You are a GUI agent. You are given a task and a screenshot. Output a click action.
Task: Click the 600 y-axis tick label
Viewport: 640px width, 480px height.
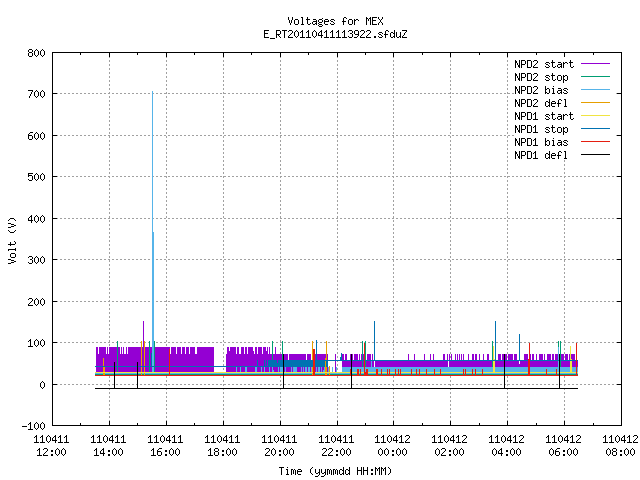[36, 136]
